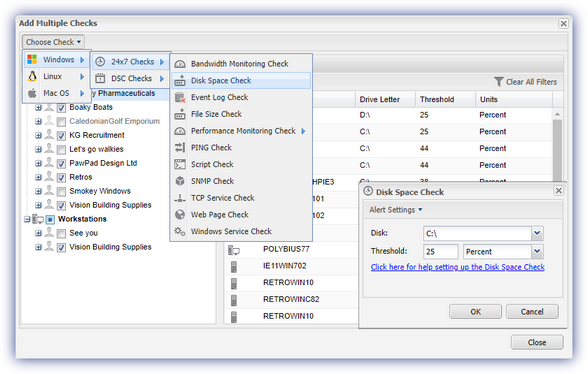Open the Linux submenu item
588x374 pixels.
pyautogui.click(x=57, y=77)
